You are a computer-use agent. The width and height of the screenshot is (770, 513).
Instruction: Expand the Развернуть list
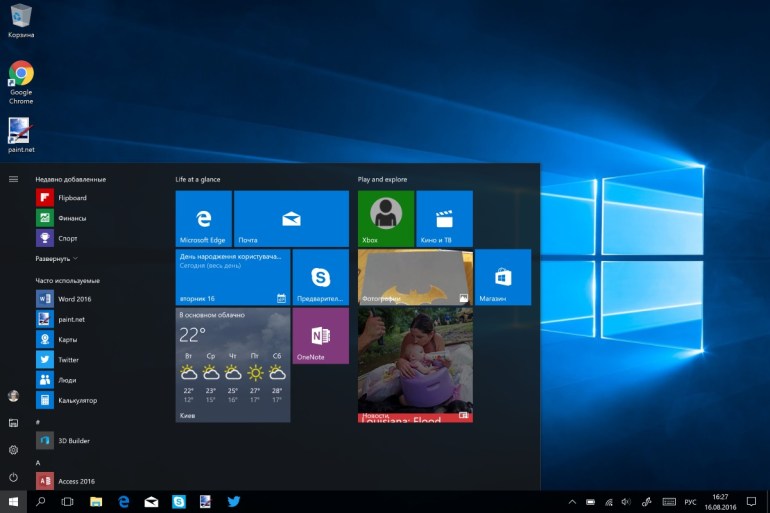point(56,259)
